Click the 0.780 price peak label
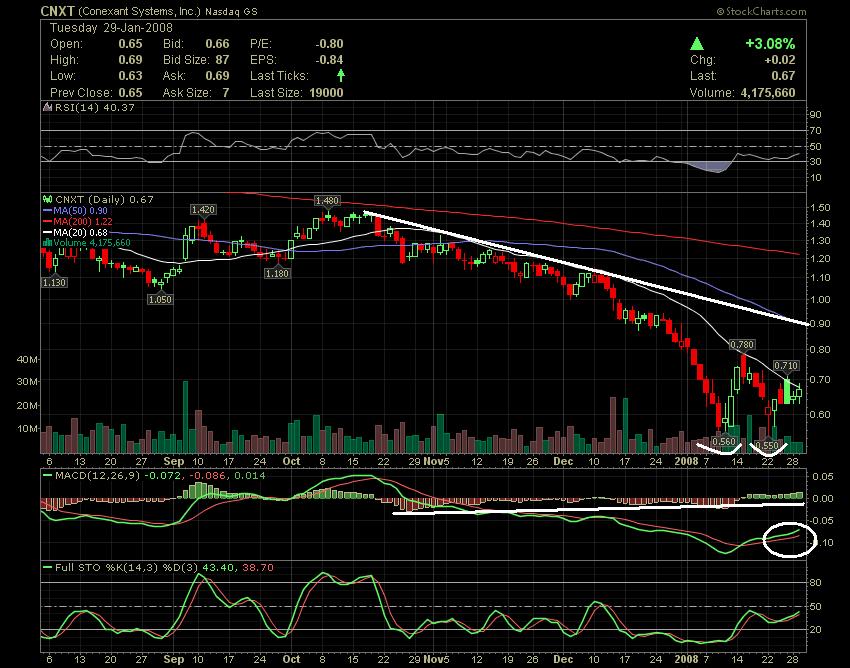 tap(742, 344)
